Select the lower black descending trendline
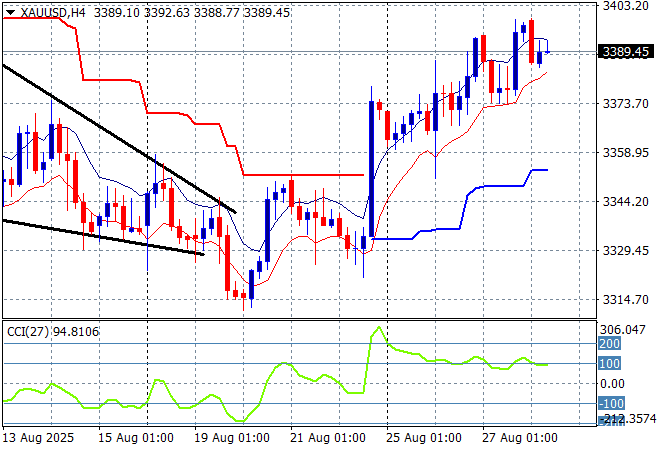 point(103,237)
